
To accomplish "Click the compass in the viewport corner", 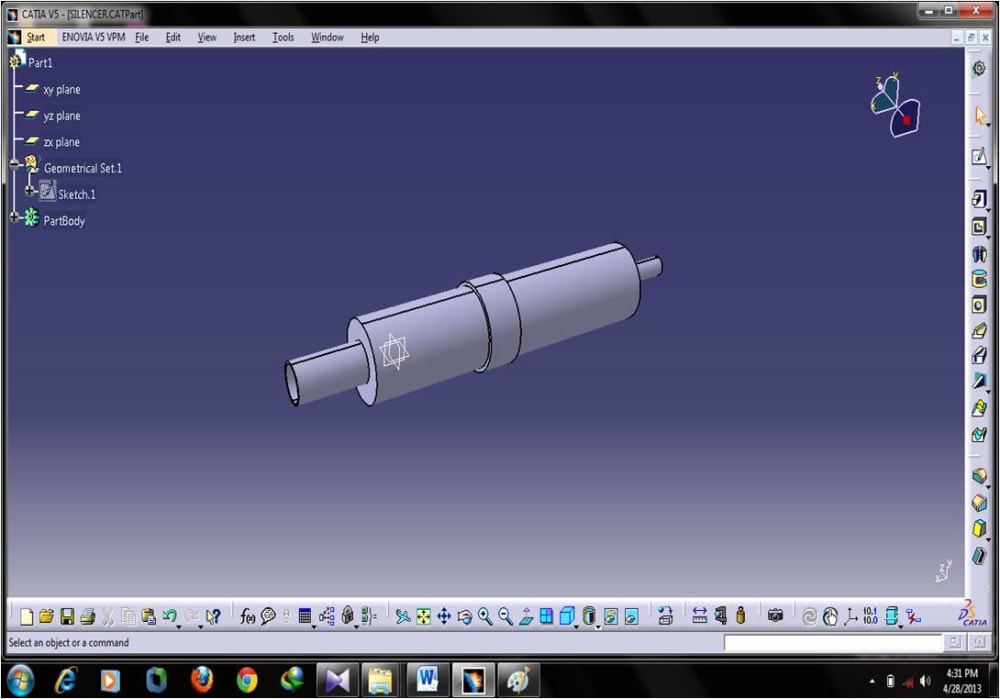I will tap(895, 105).
